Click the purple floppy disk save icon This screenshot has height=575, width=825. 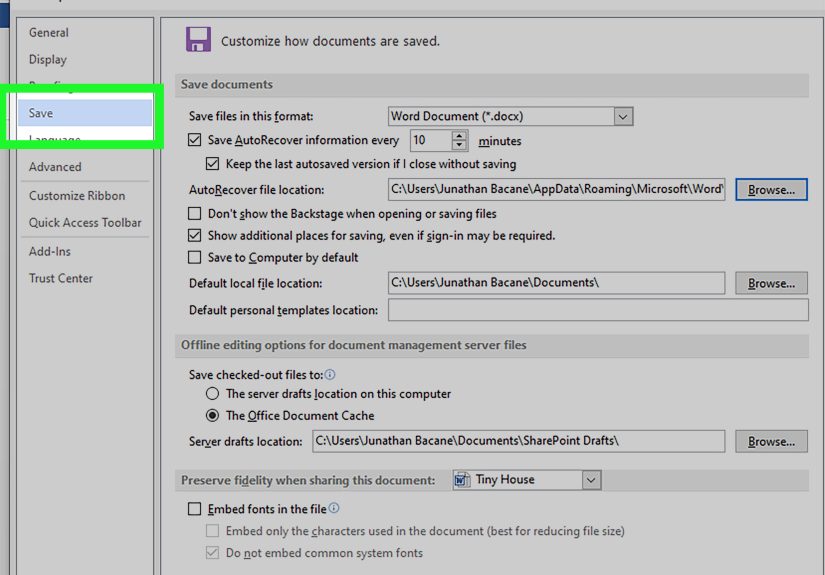198,39
